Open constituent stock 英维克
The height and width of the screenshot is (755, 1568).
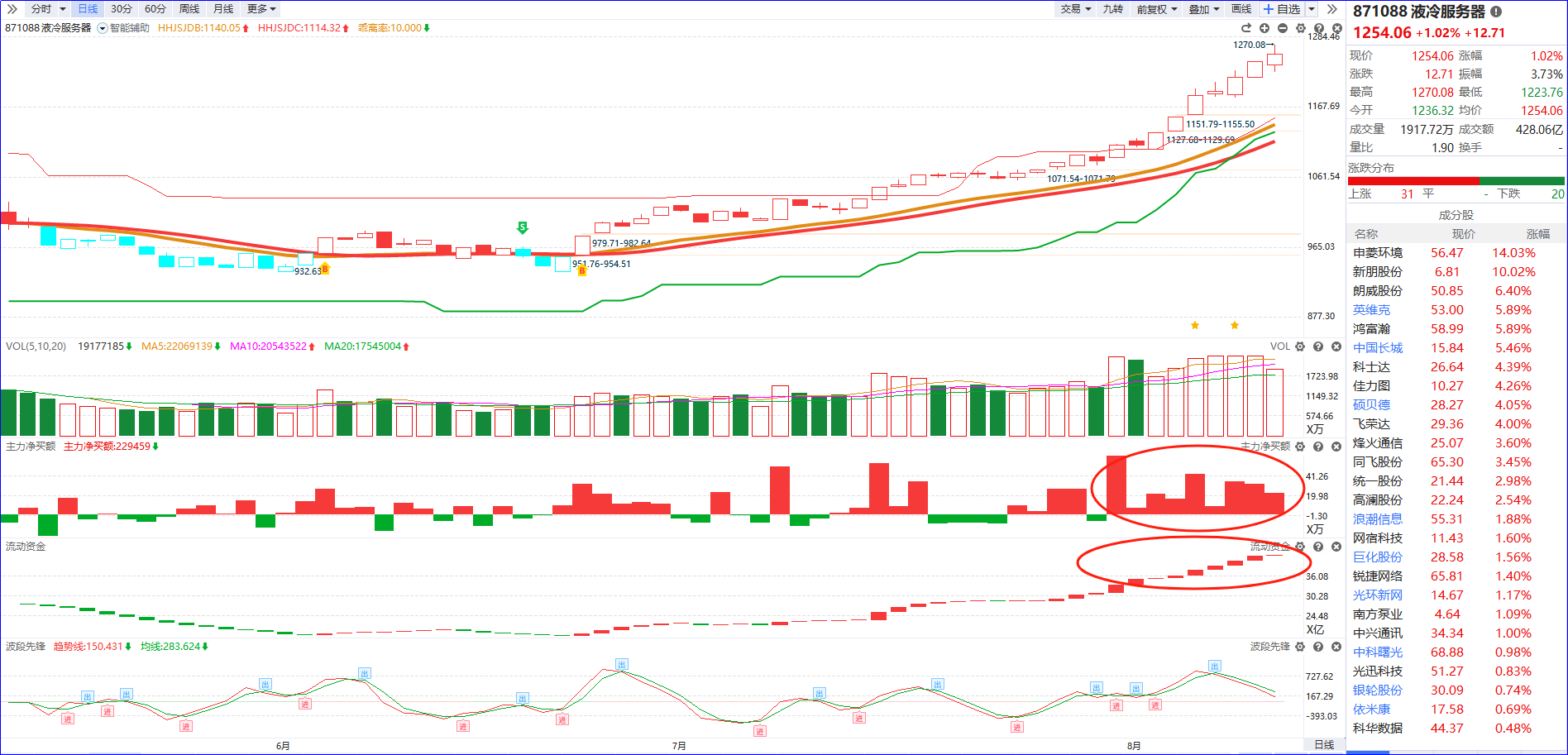click(1371, 310)
